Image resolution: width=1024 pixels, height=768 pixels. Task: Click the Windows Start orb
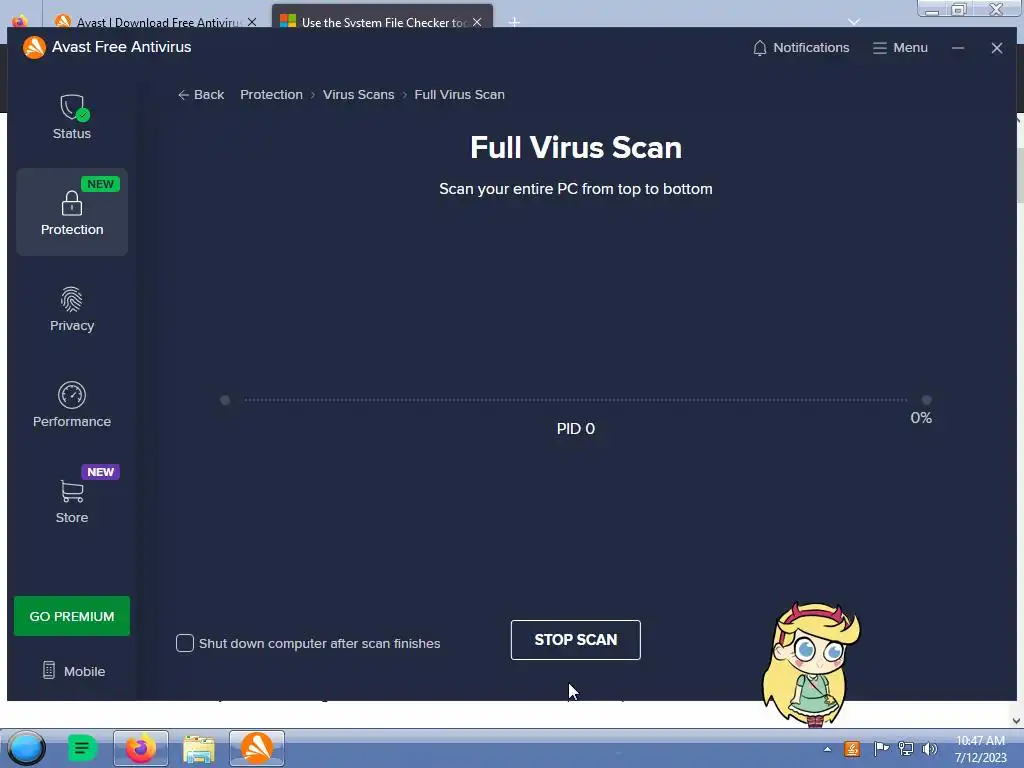point(26,748)
